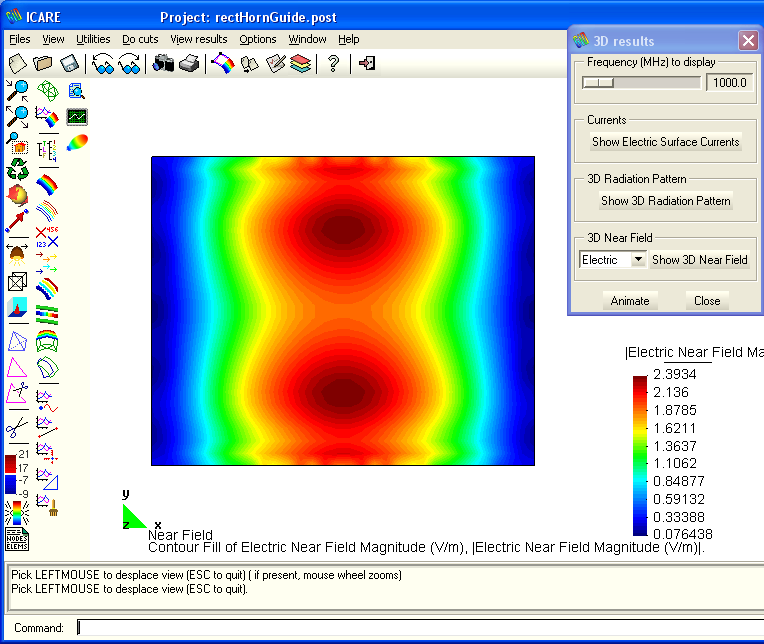Viewport: 764px width, 644px height.
Task: Open the View menu
Action: tap(53, 39)
